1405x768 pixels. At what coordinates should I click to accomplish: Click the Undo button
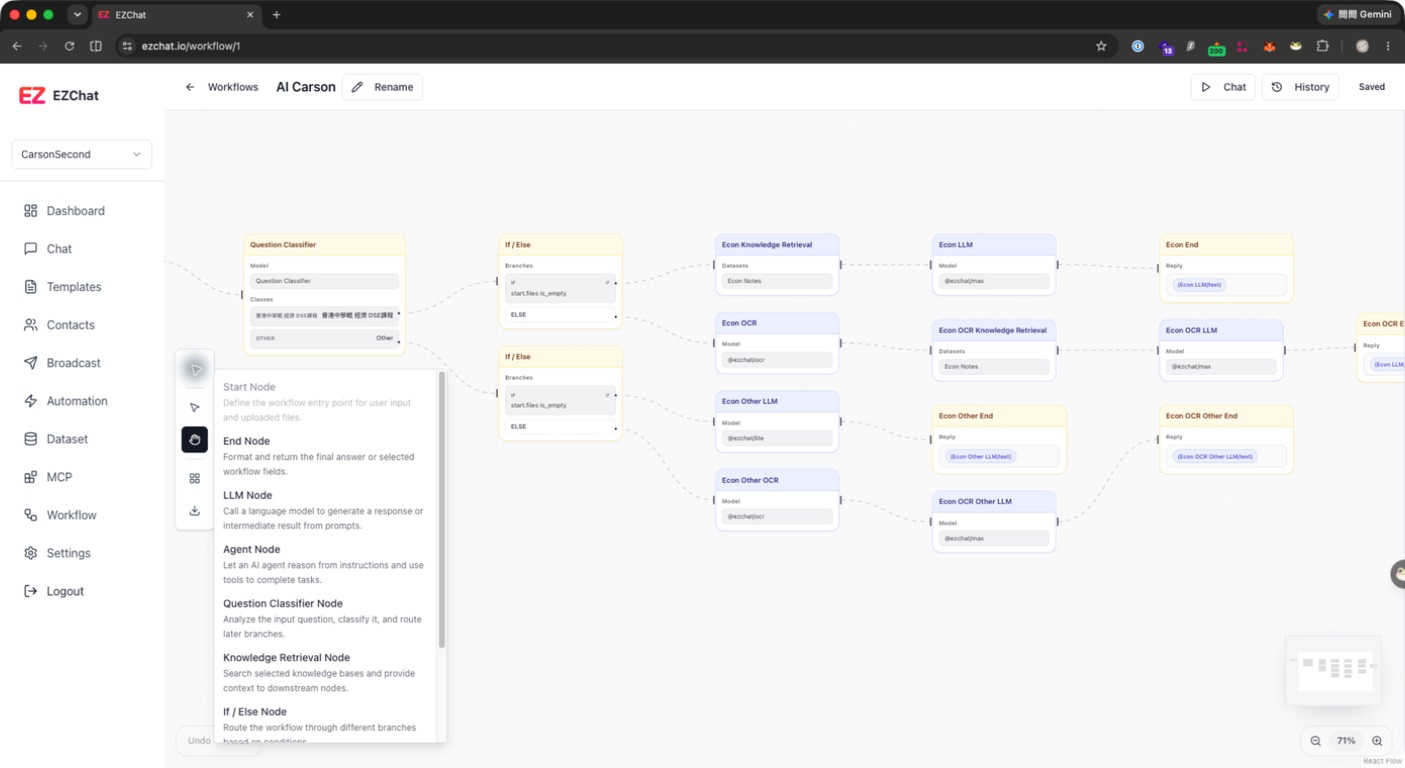tap(199, 741)
